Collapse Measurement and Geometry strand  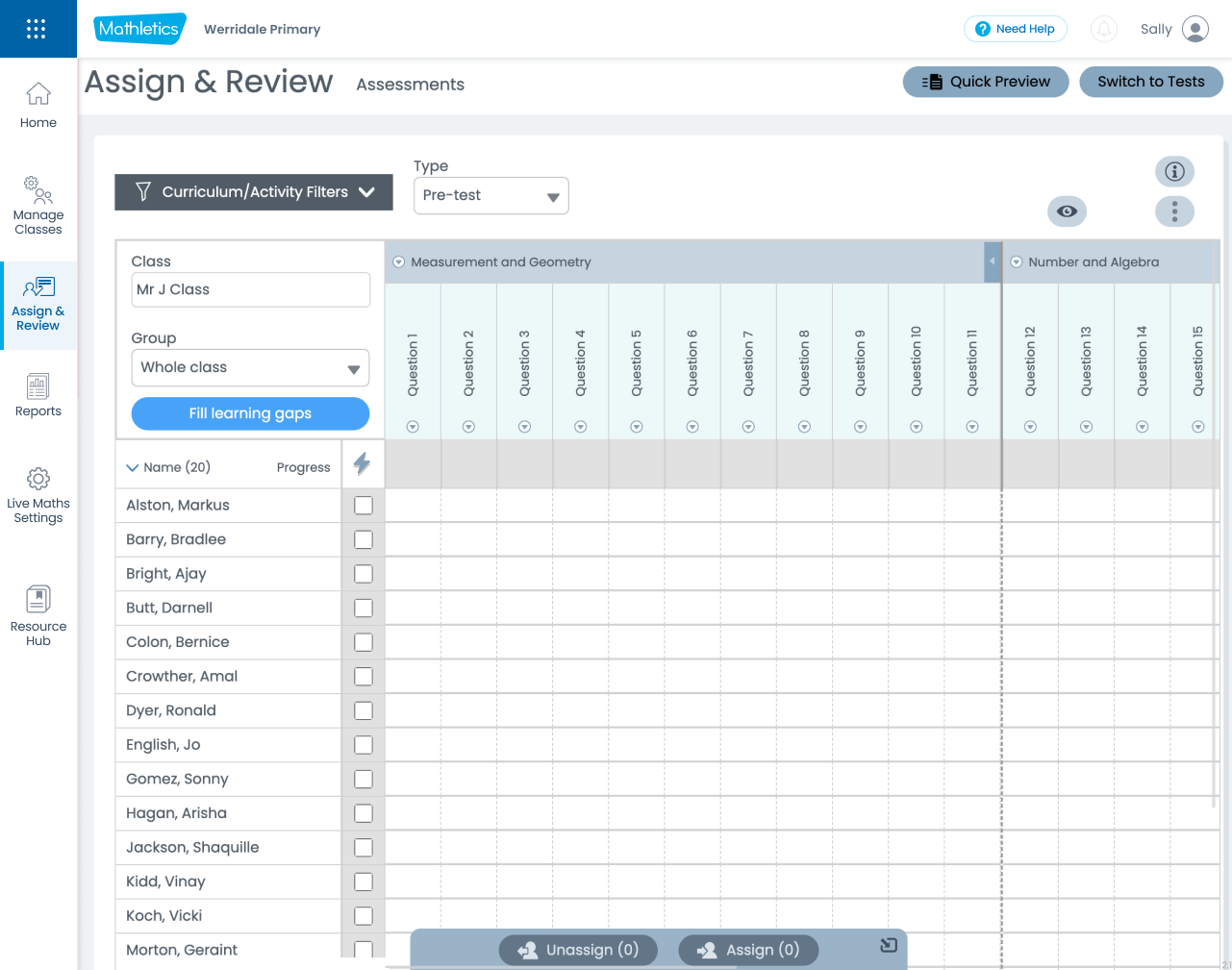pyautogui.click(x=399, y=261)
